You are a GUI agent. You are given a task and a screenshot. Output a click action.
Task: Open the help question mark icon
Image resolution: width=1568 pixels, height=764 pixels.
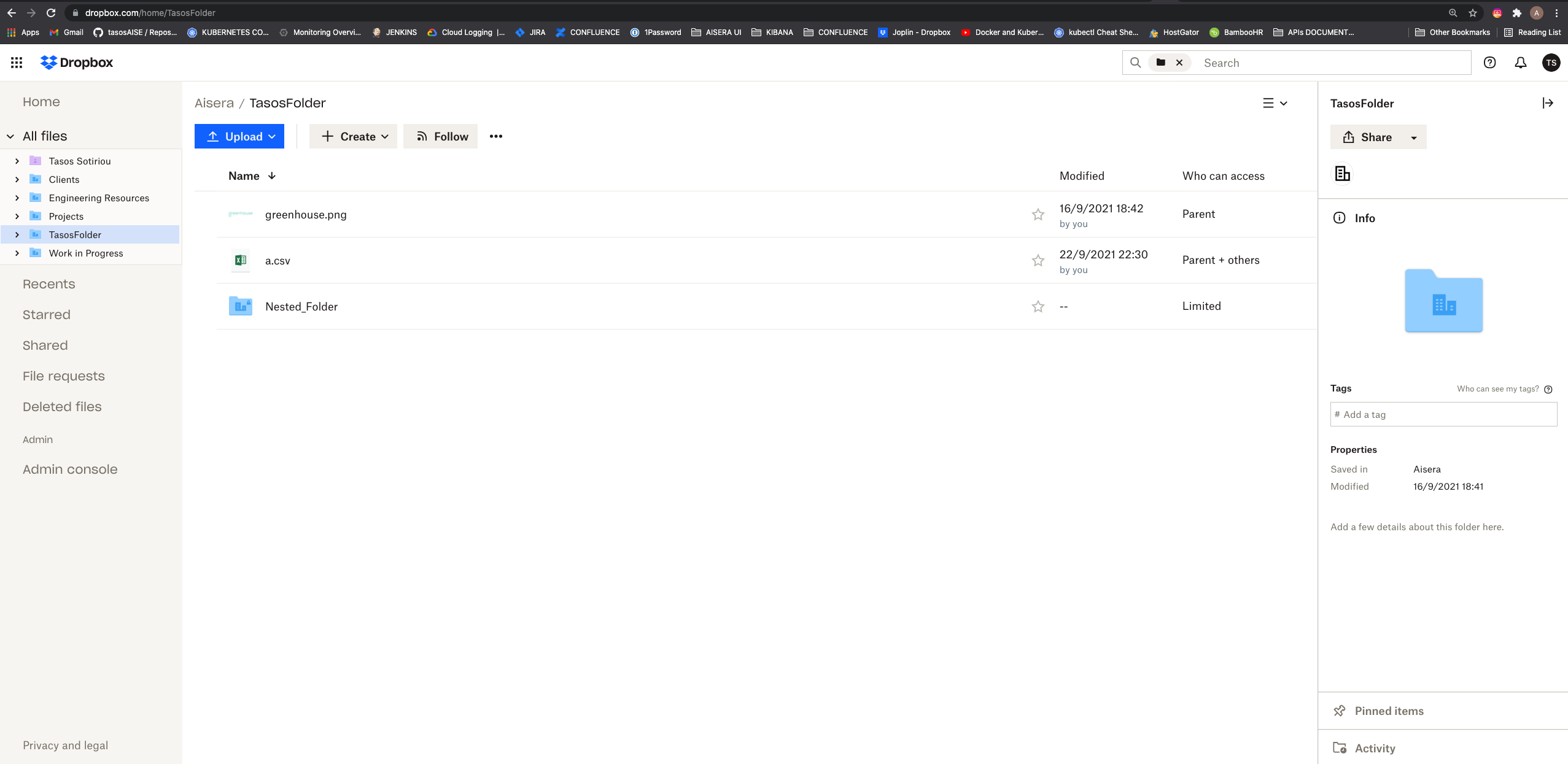(1489, 62)
